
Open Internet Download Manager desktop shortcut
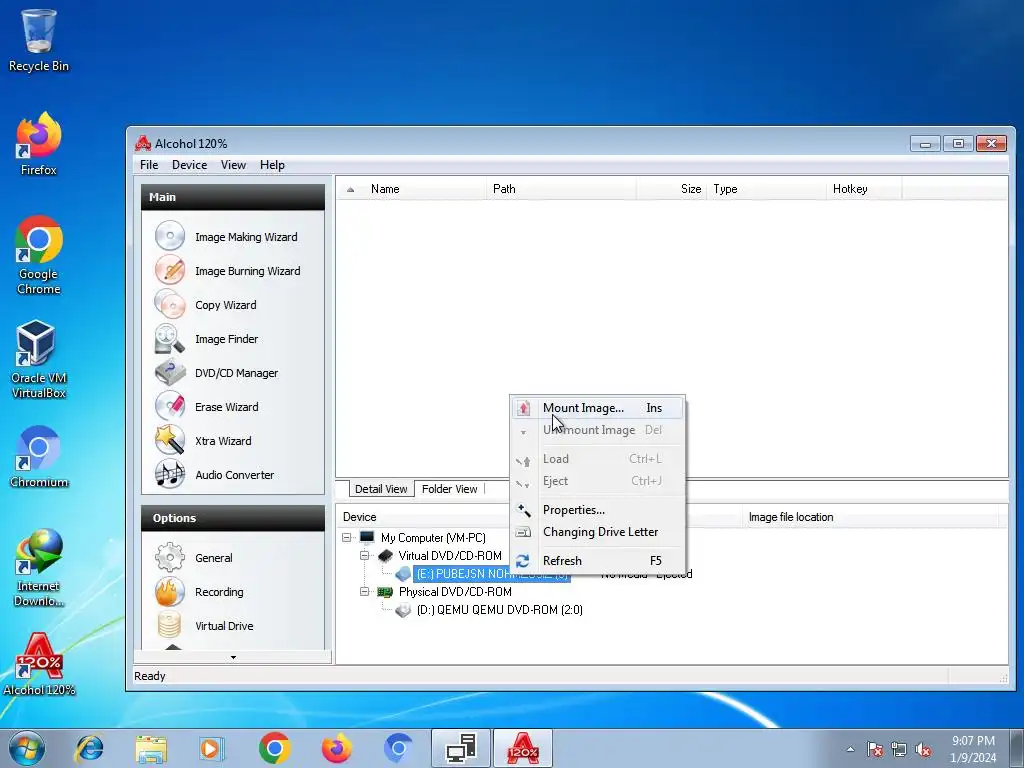coord(39,568)
